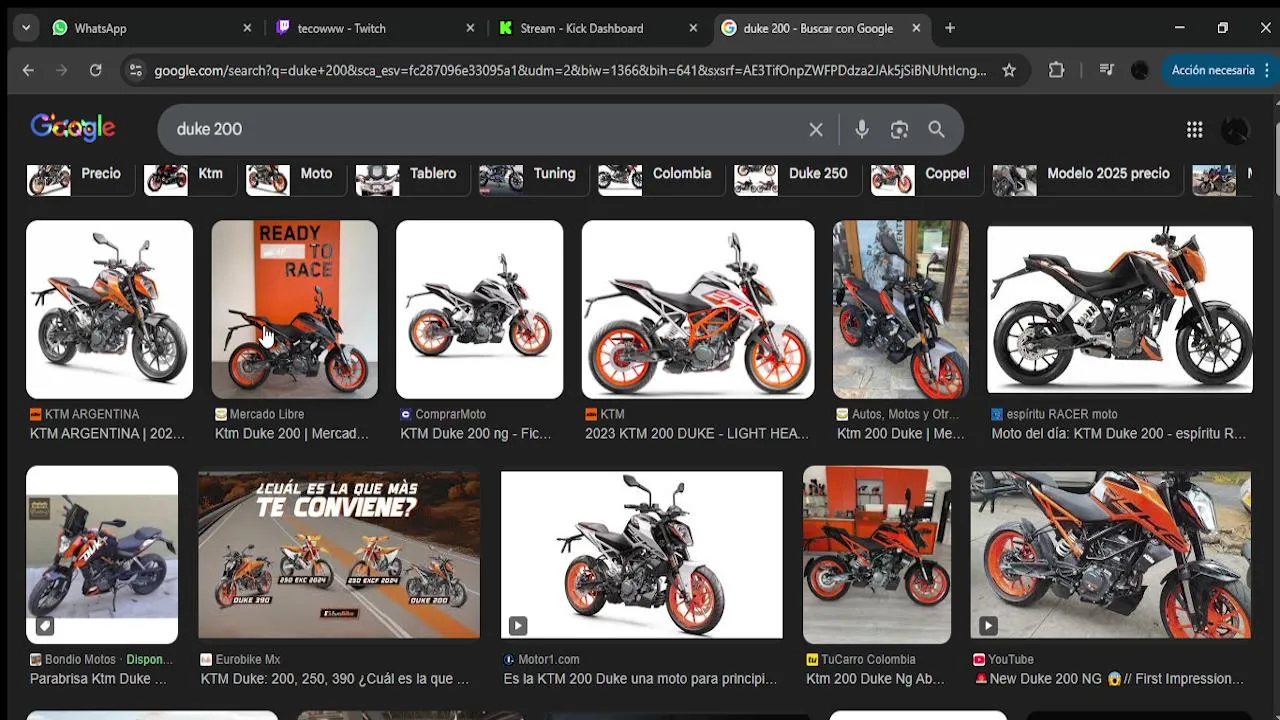Screen dimensions: 1280x720
Task: Open the tab search dropdown arrow
Action: 26,28
